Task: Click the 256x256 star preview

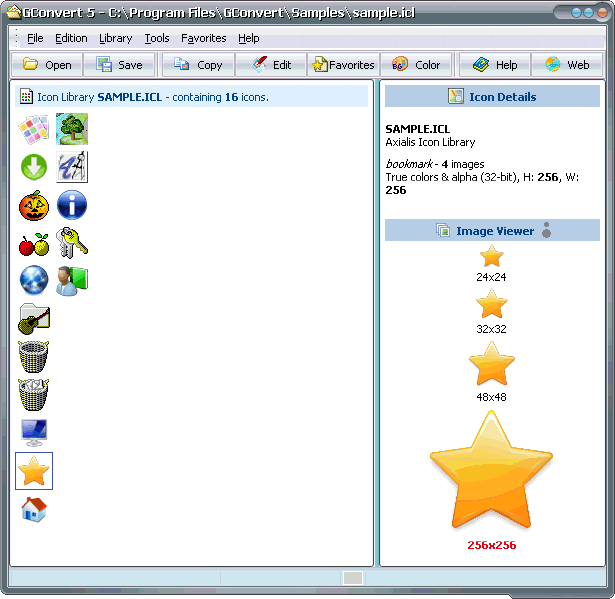Action: point(491,471)
